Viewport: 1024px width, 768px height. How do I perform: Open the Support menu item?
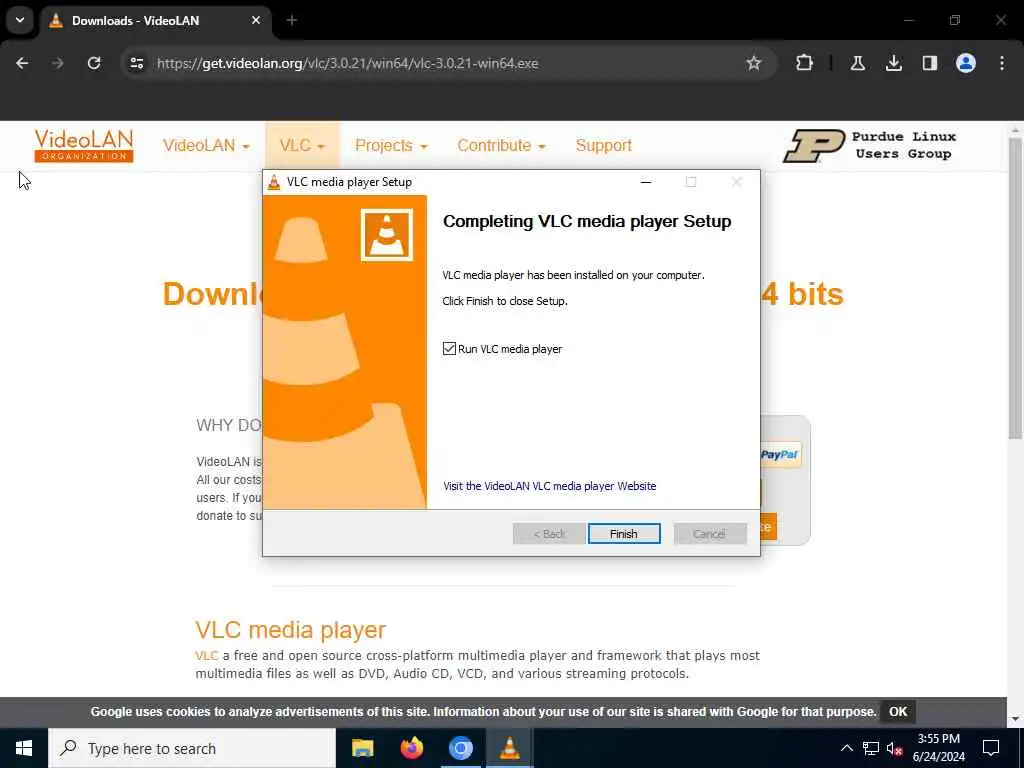click(x=603, y=145)
